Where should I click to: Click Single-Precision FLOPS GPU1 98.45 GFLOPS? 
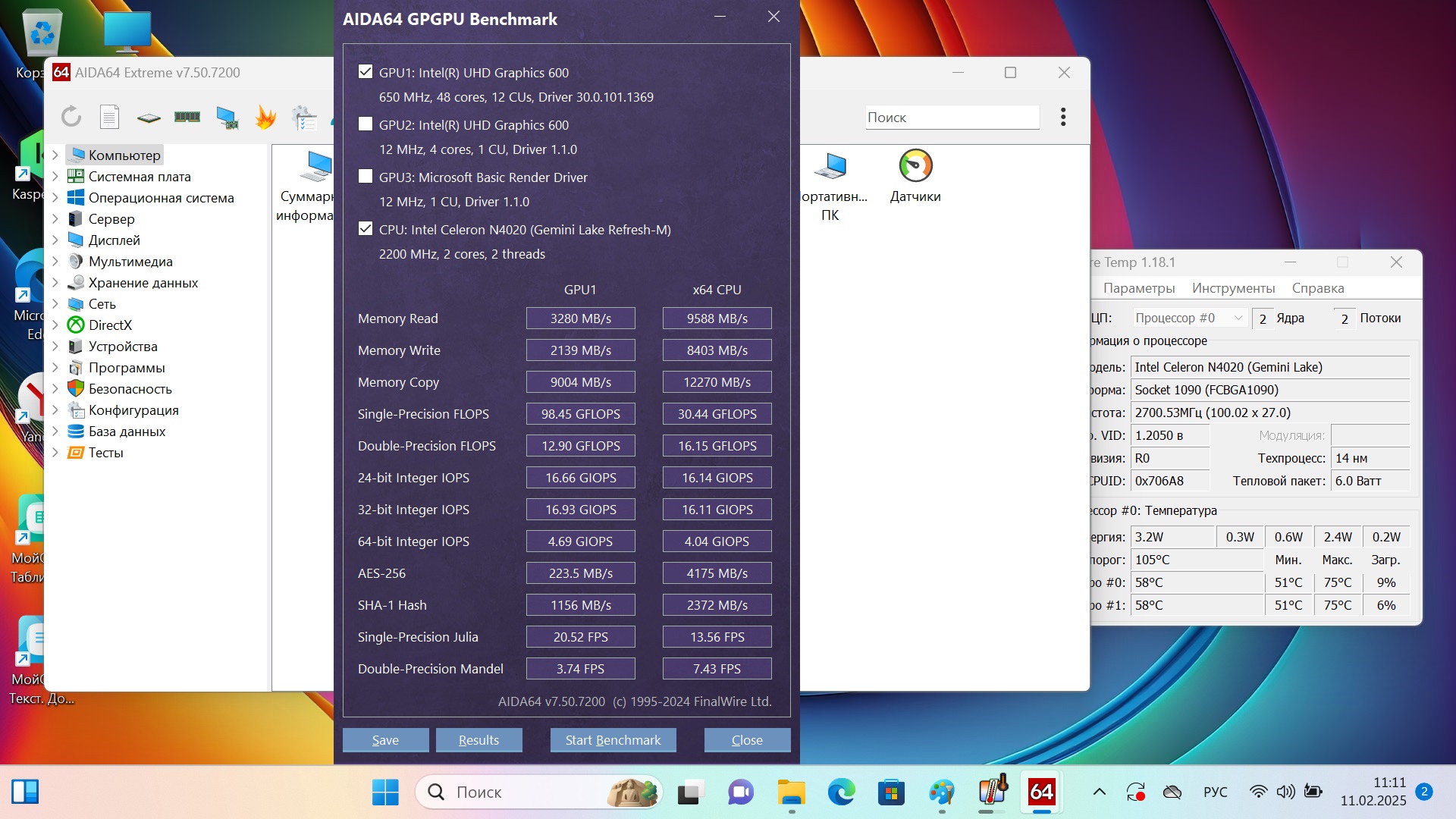click(x=581, y=414)
